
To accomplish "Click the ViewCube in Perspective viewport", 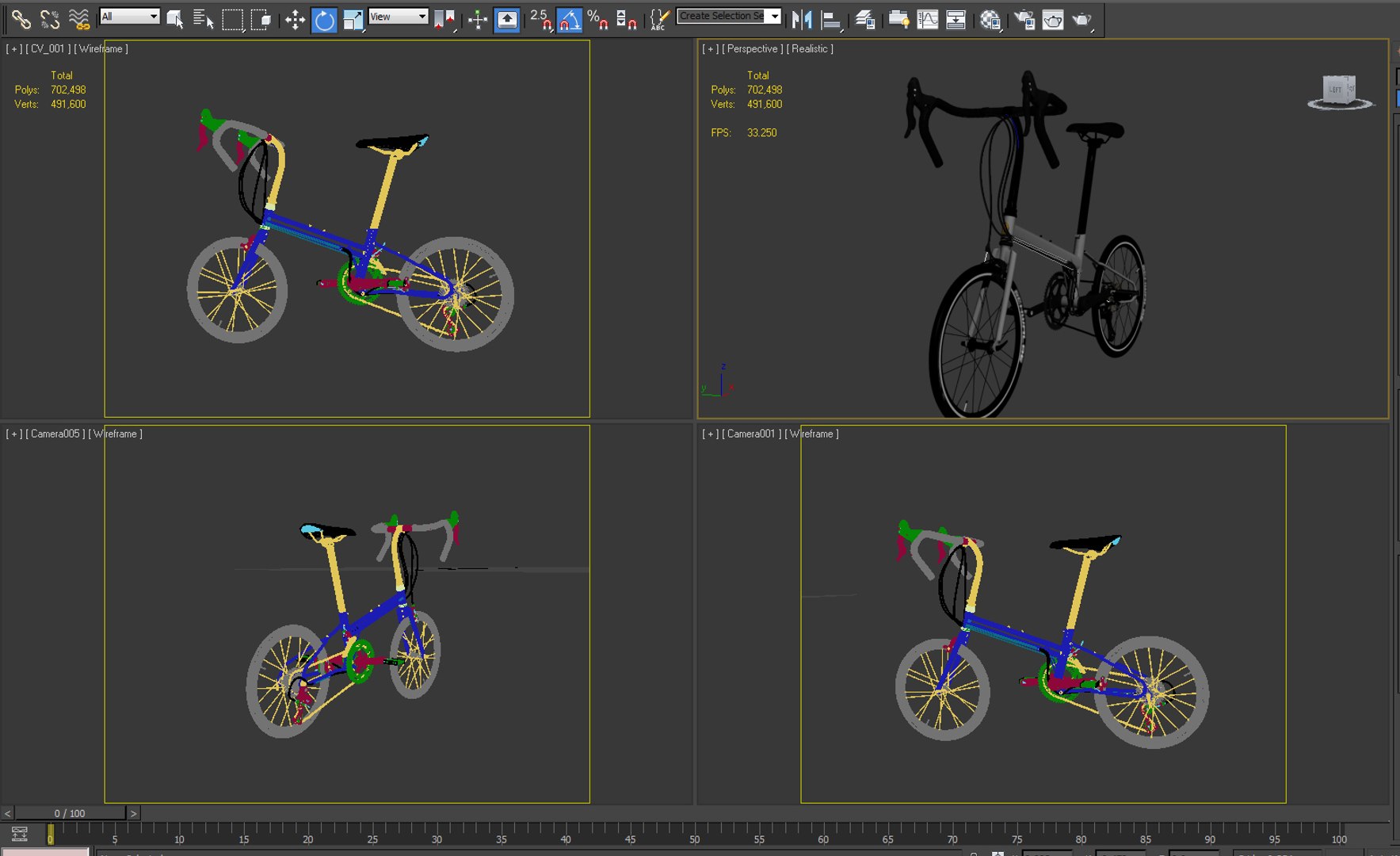I will (1341, 92).
